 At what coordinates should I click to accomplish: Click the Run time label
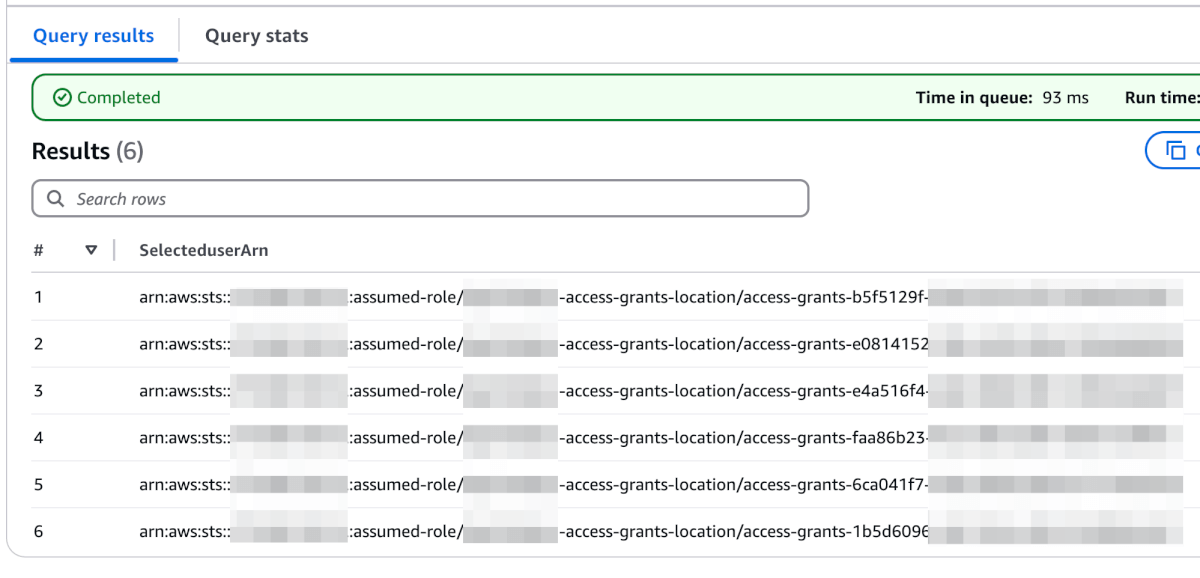click(1162, 98)
